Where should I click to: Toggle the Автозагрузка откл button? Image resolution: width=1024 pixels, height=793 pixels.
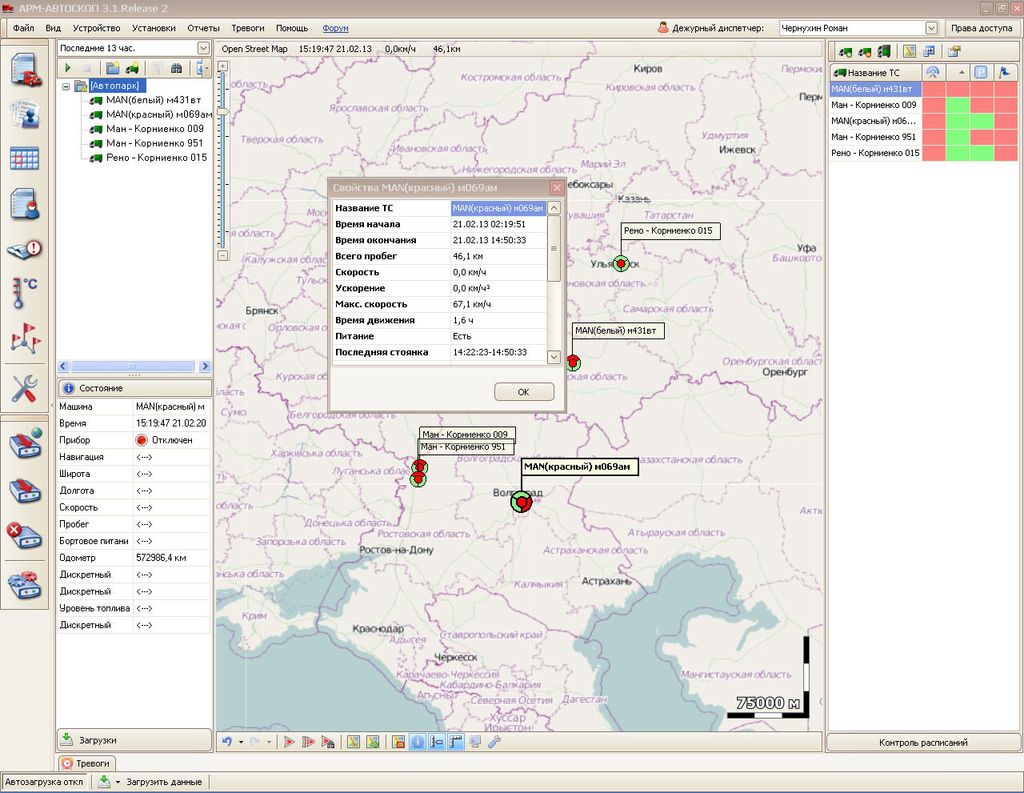[44, 781]
